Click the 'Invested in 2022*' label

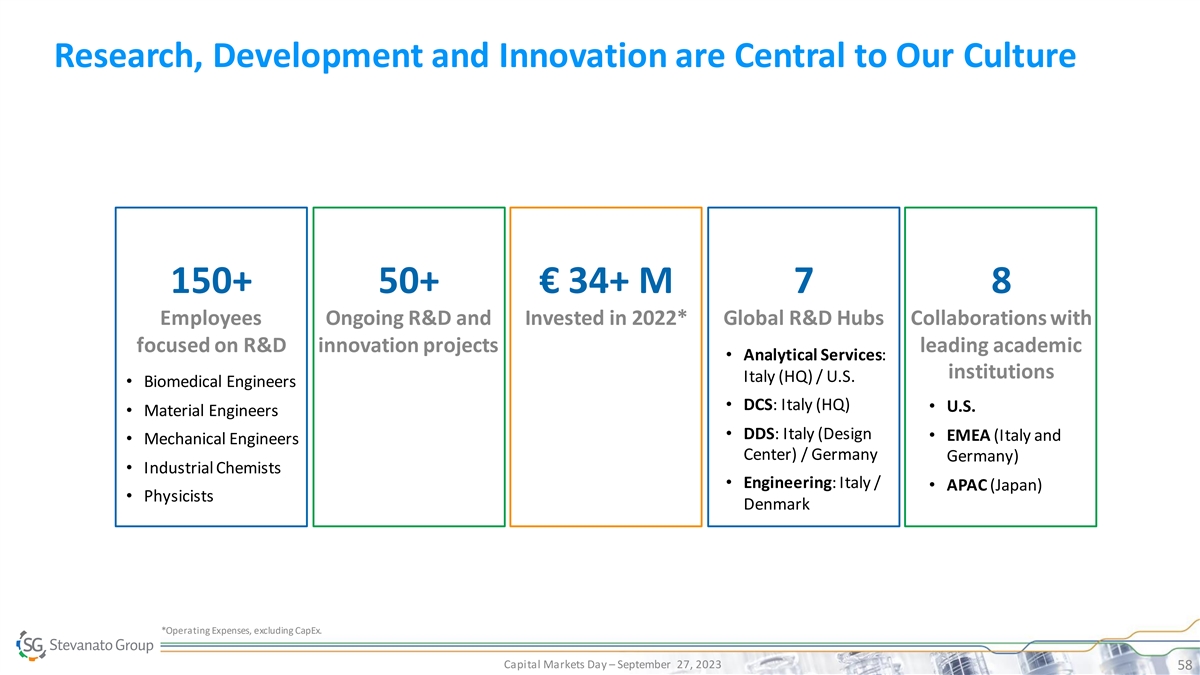pyautogui.click(x=605, y=319)
